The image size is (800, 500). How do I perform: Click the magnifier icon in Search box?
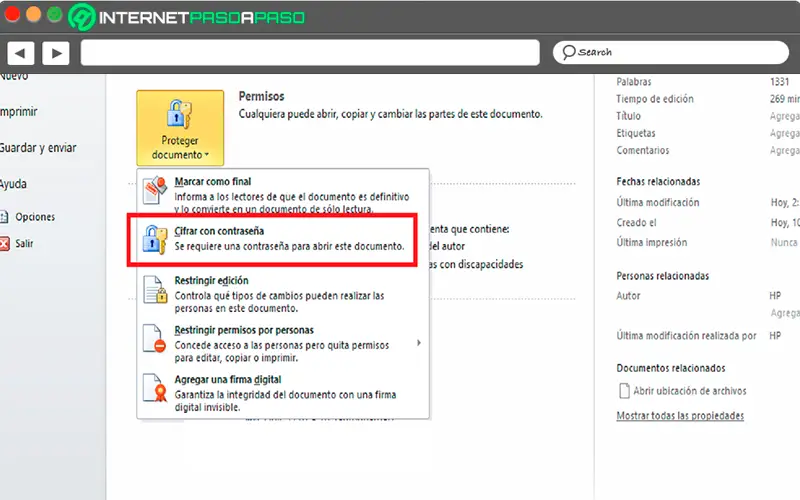coord(568,52)
